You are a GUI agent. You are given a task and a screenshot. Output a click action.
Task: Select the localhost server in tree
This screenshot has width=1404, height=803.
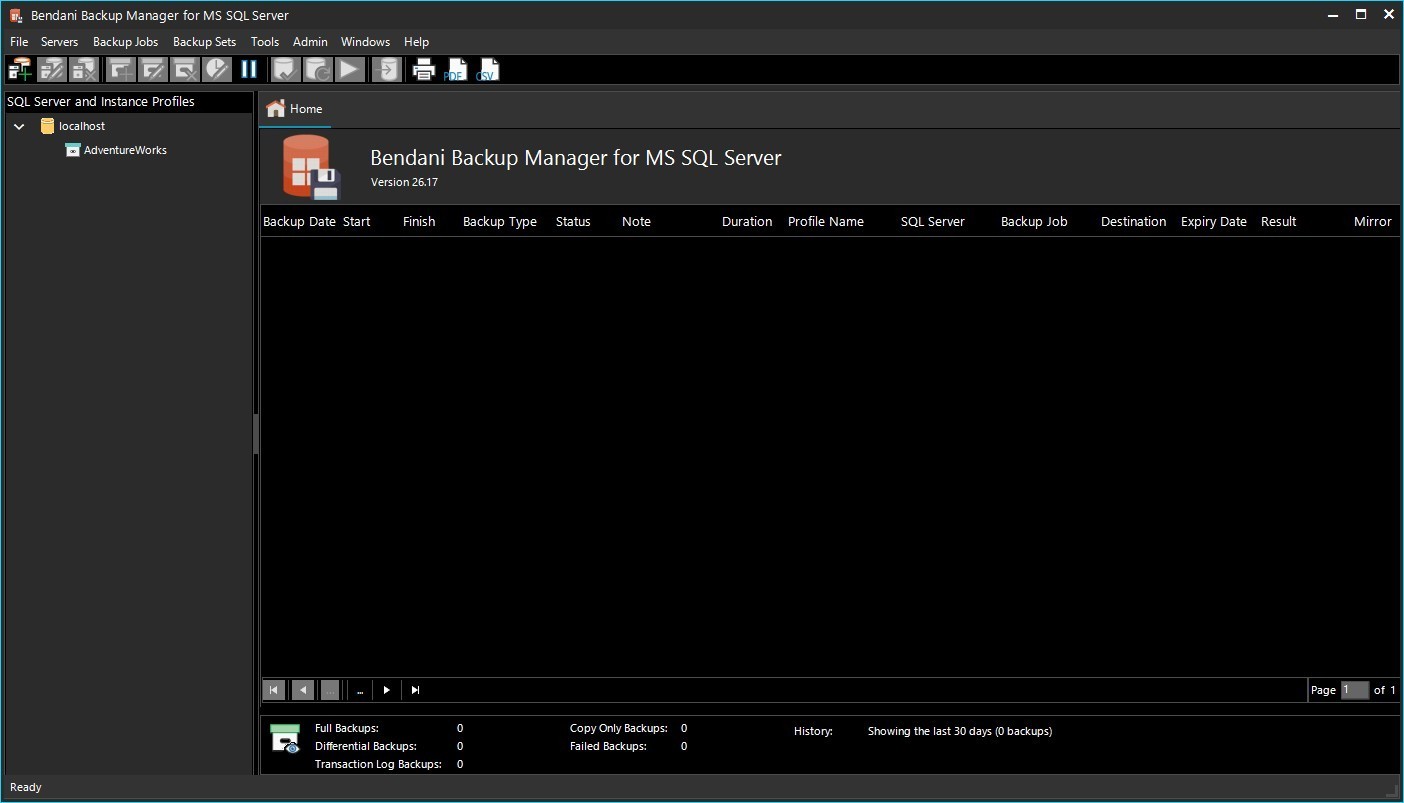click(82, 126)
